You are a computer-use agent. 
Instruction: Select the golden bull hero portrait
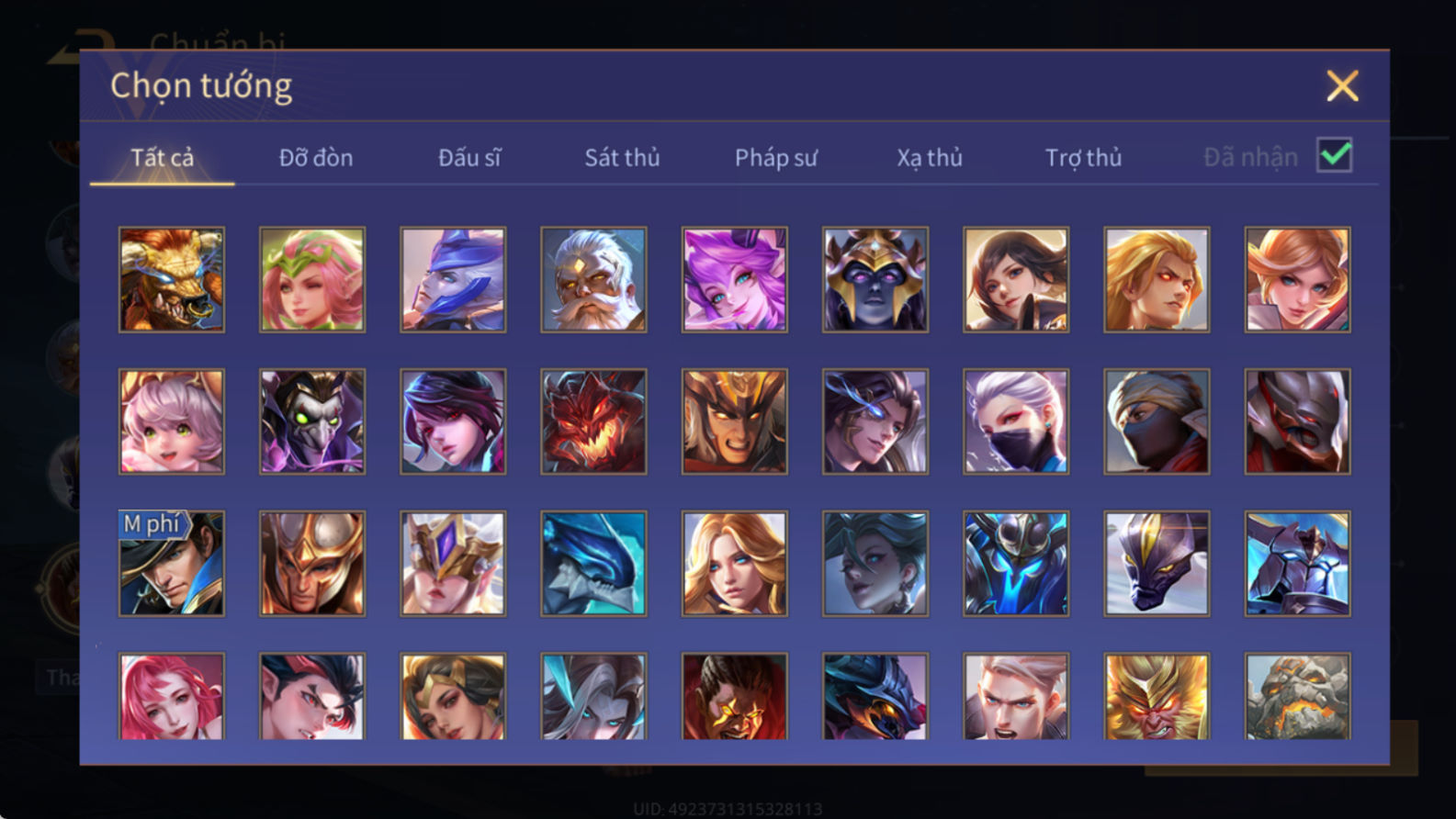[172, 280]
